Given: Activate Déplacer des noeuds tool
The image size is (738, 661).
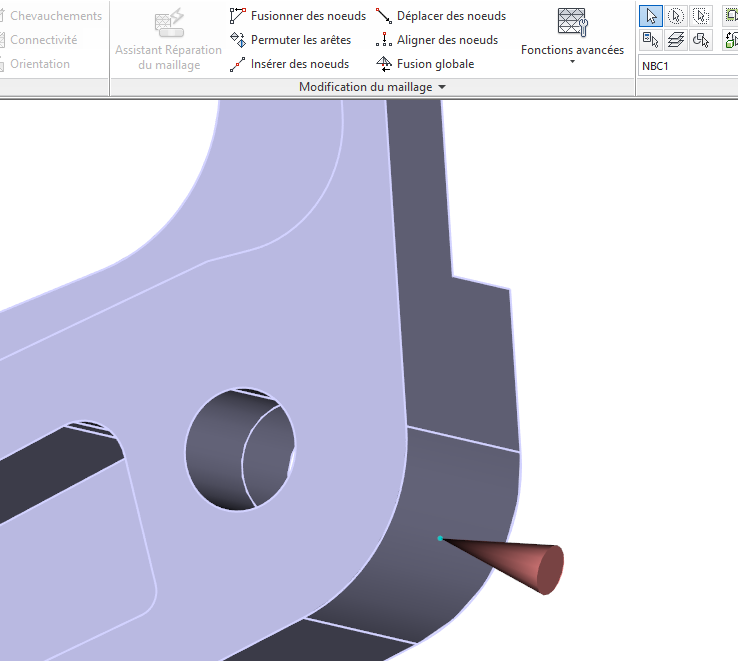Looking at the screenshot, I should 440,16.
